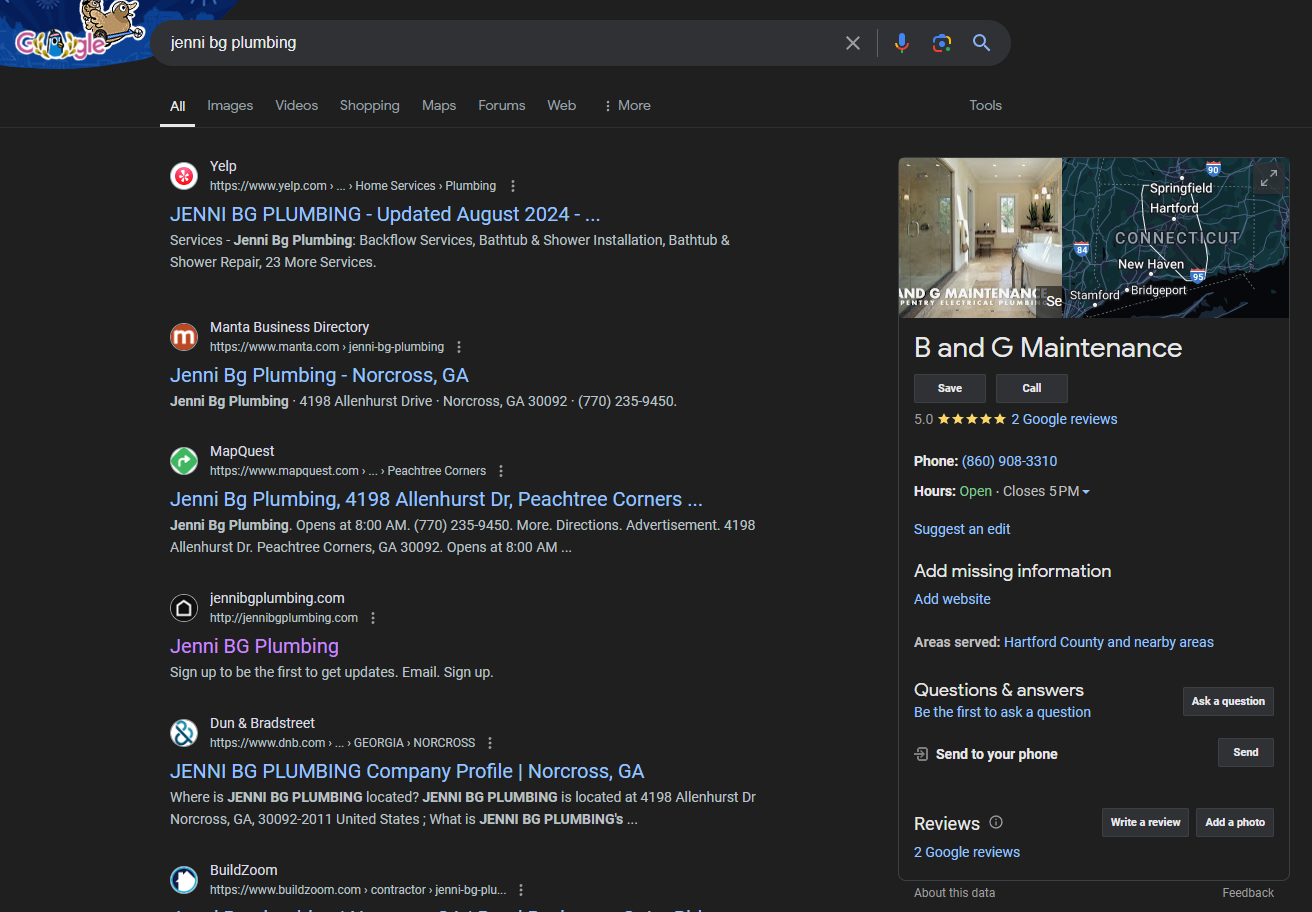Open the three-dot menu for Manta result
The height and width of the screenshot is (912, 1312).
(x=459, y=347)
